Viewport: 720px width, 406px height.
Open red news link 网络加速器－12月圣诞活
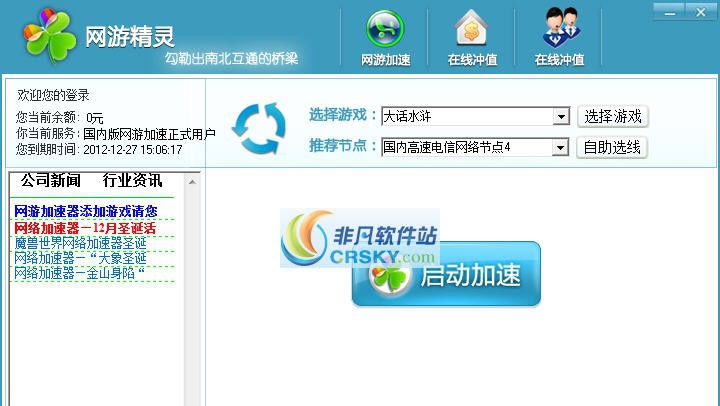85,228
